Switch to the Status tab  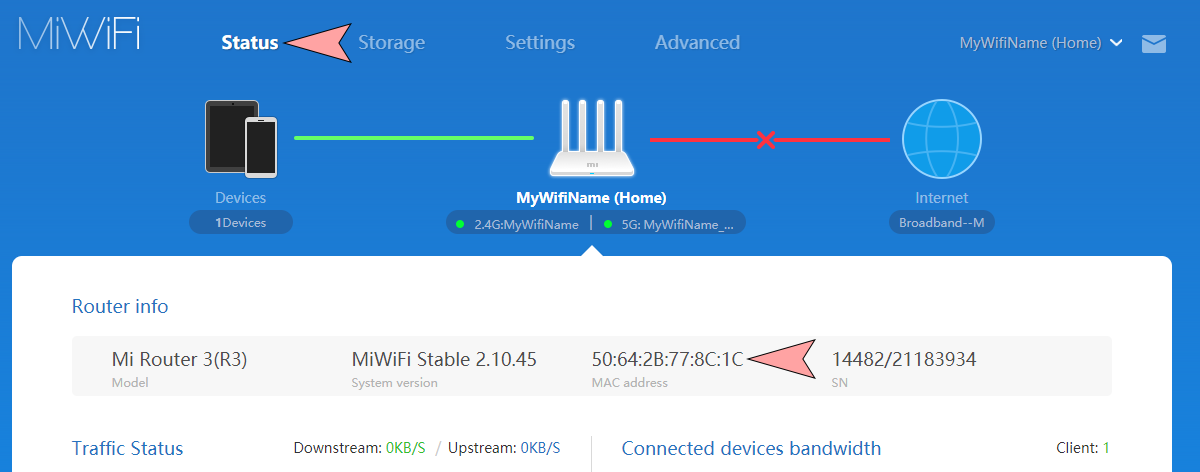click(x=250, y=43)
